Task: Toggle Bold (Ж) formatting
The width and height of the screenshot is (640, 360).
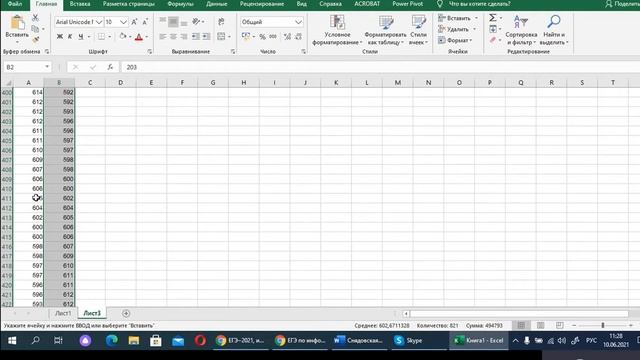Action: click(x=60, y=37)
